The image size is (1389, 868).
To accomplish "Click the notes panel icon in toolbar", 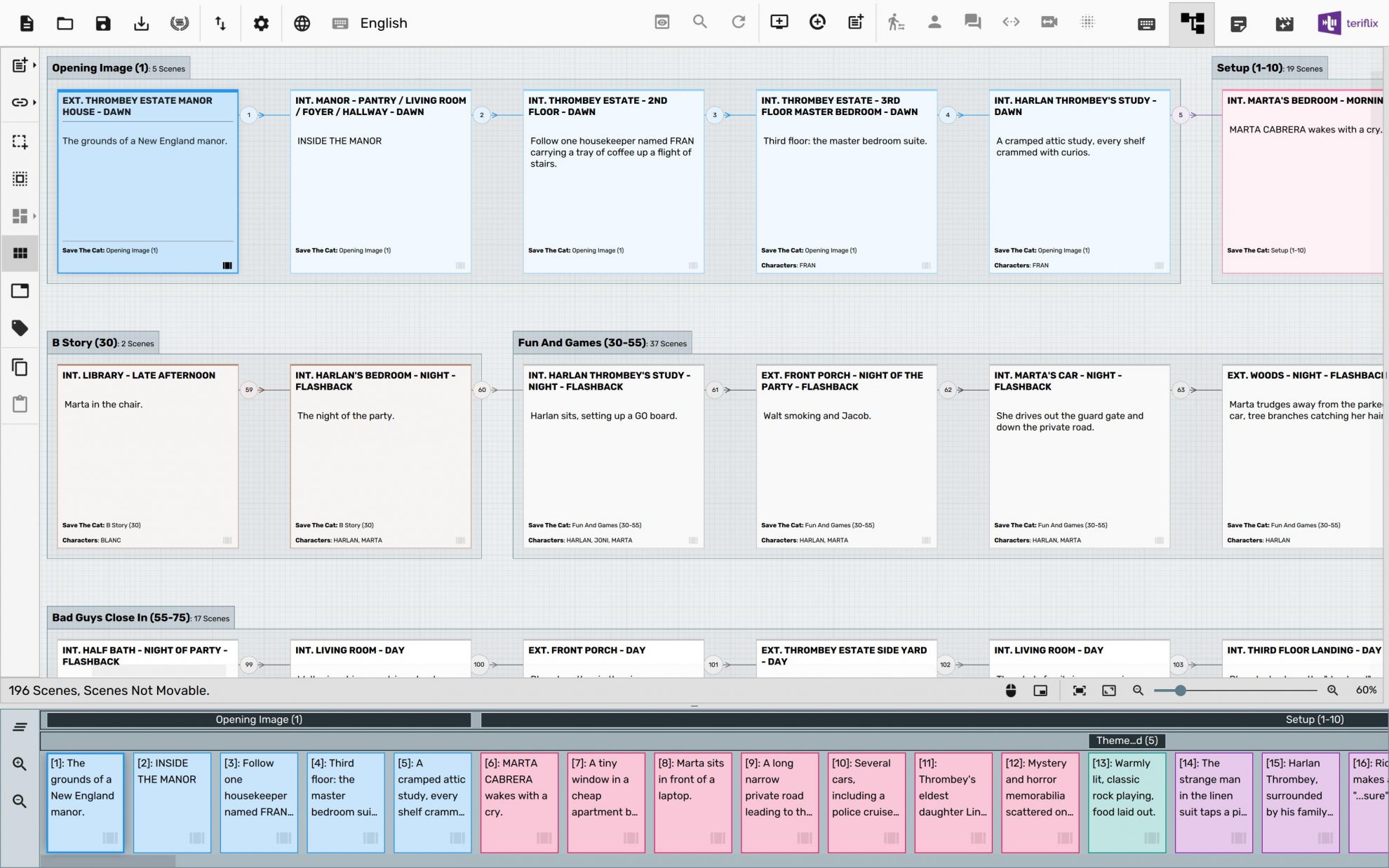I will pos(1238,24).
